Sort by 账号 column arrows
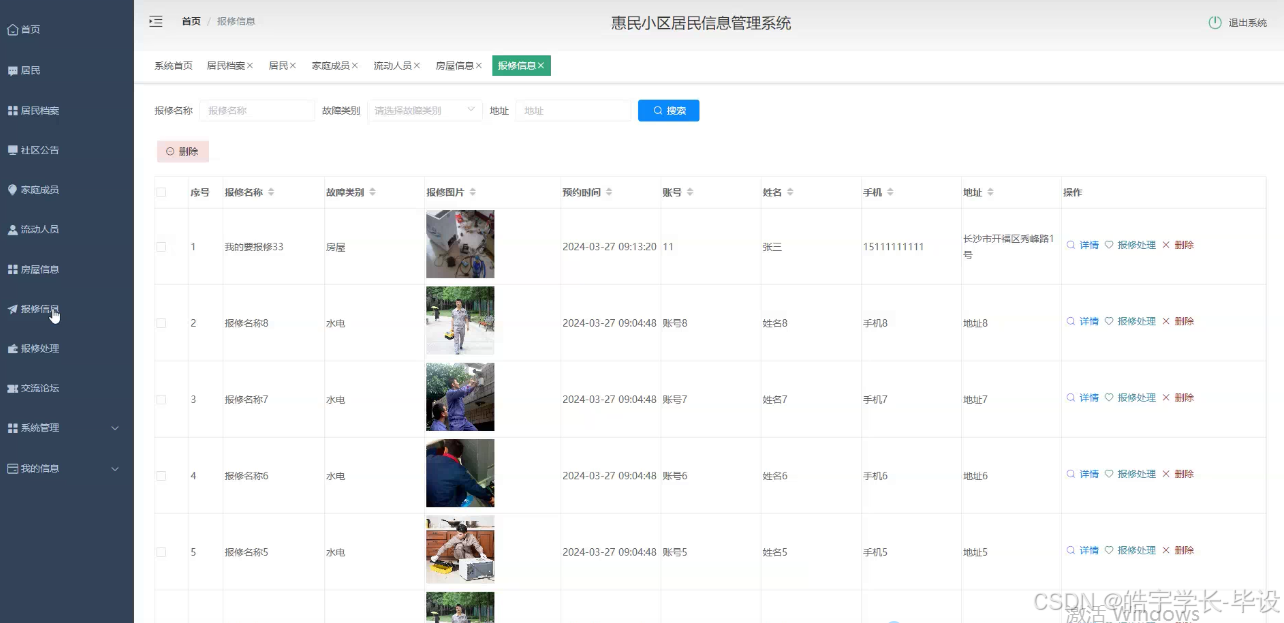Viewport: 1284px width, 623px height. [690, 192]
